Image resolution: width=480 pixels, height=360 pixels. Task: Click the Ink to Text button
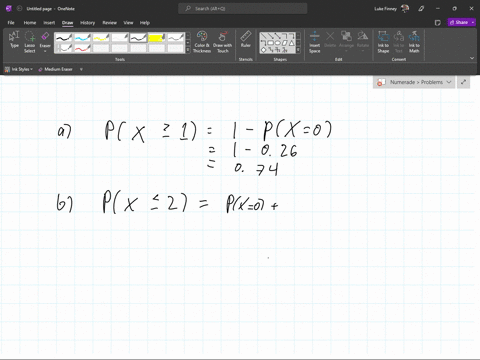399,42
